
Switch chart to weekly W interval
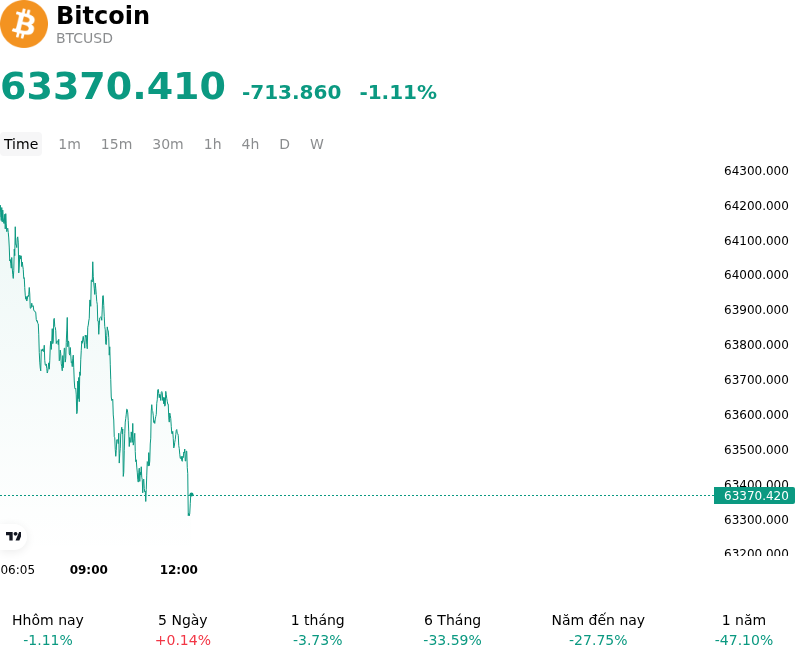click(317, 144)
